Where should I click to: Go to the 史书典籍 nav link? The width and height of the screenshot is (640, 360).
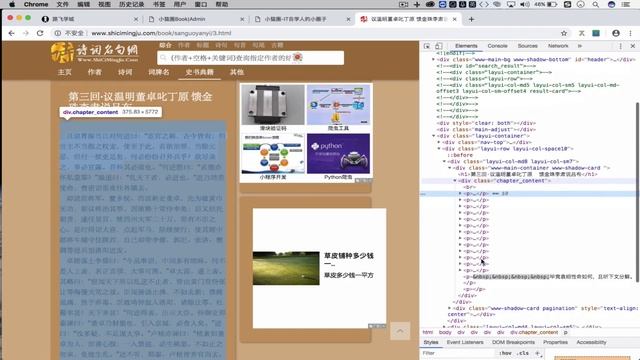(x=200, y=72)
